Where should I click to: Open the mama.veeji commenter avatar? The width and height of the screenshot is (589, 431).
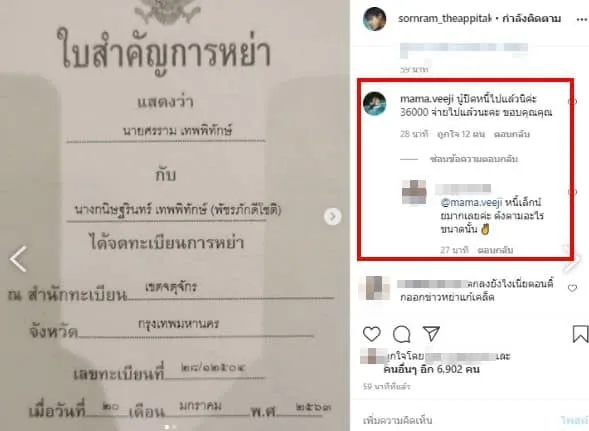(x=375, y=103)
